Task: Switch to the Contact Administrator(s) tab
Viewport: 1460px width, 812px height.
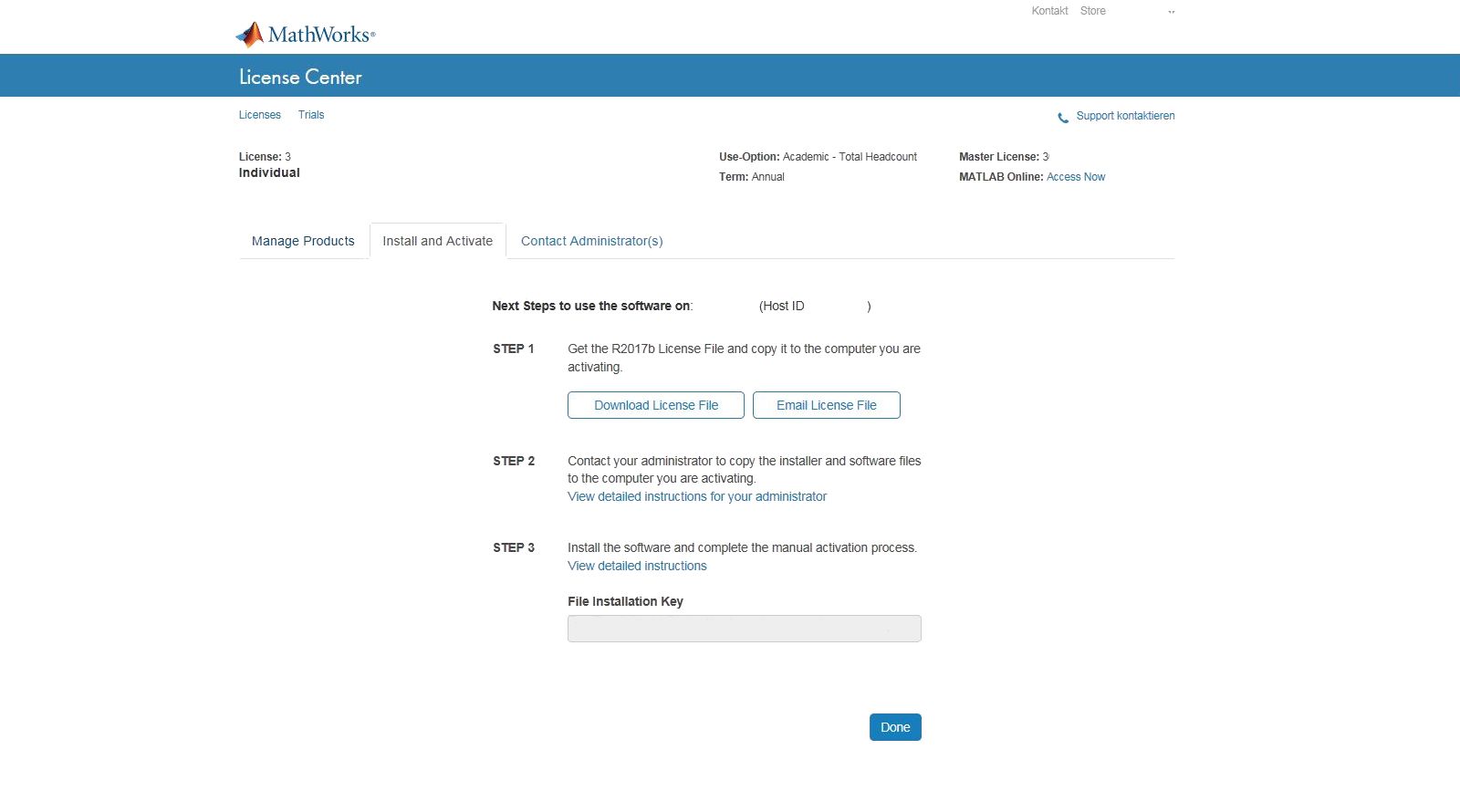Action: pos(591,241)
